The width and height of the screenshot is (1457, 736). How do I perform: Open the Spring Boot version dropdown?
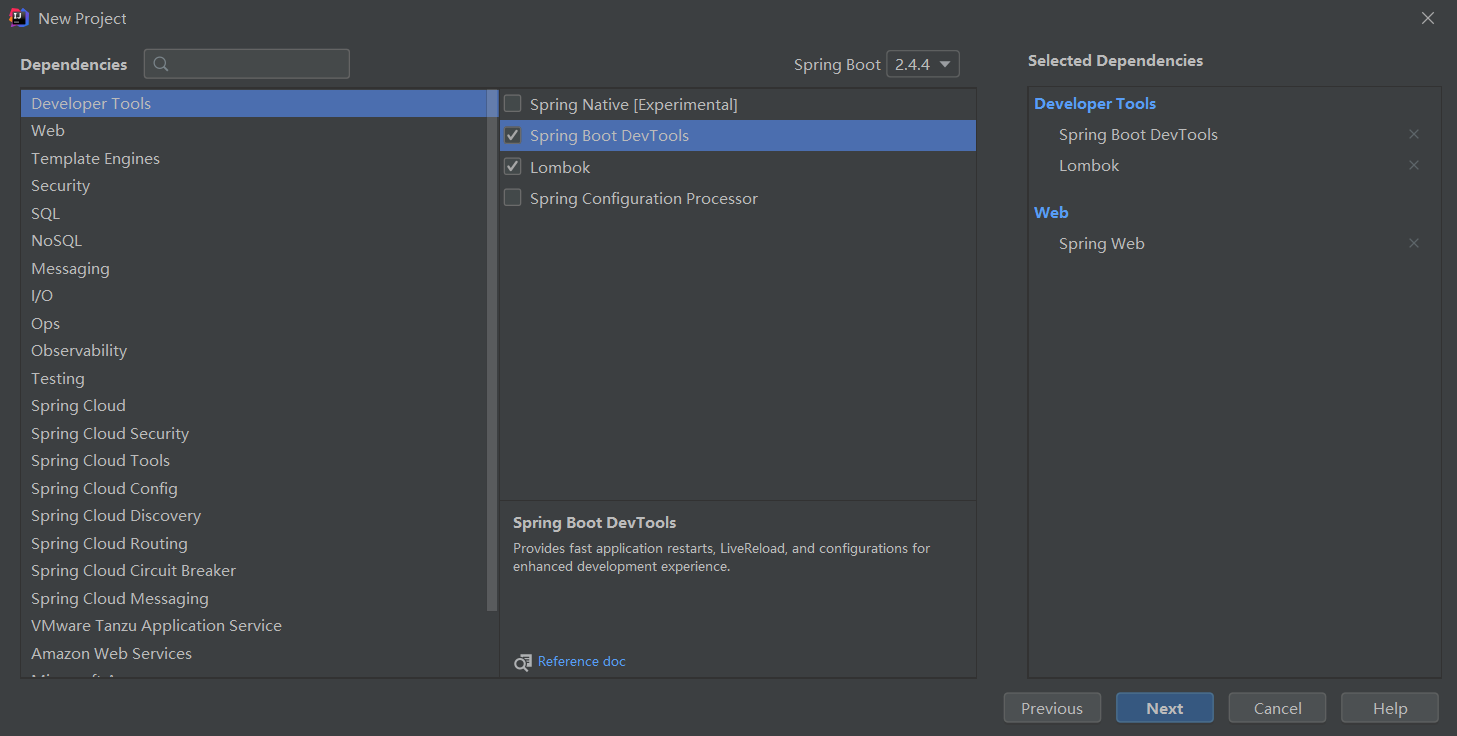point(923,64)
